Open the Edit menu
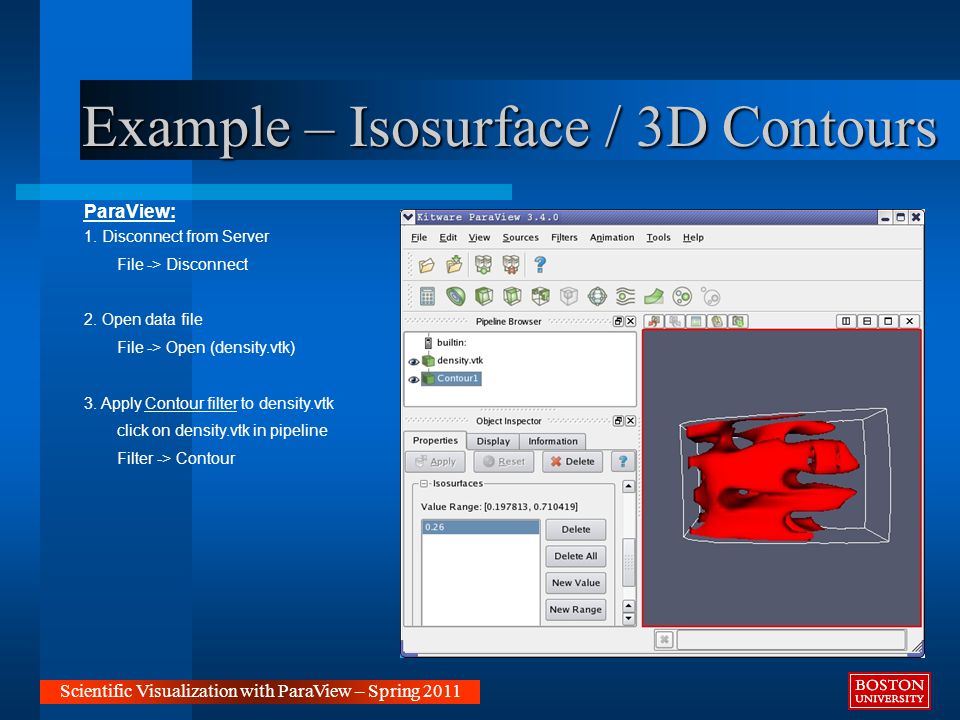The image size is (960, 720). (448, 238)
